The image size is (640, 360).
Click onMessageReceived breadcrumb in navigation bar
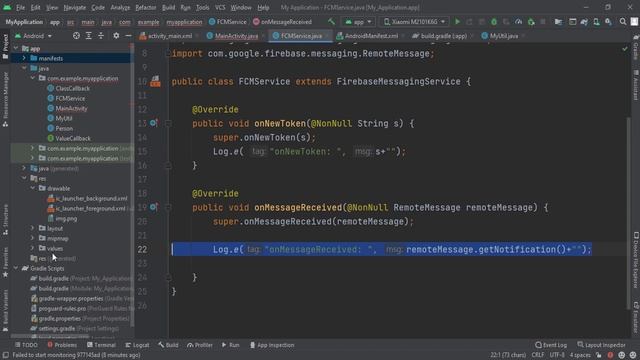tap(282, 22)
